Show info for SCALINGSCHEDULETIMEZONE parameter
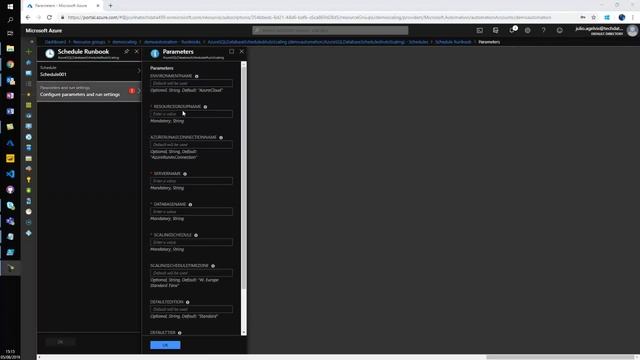This screenshot has height=360, width=640. 213,266
